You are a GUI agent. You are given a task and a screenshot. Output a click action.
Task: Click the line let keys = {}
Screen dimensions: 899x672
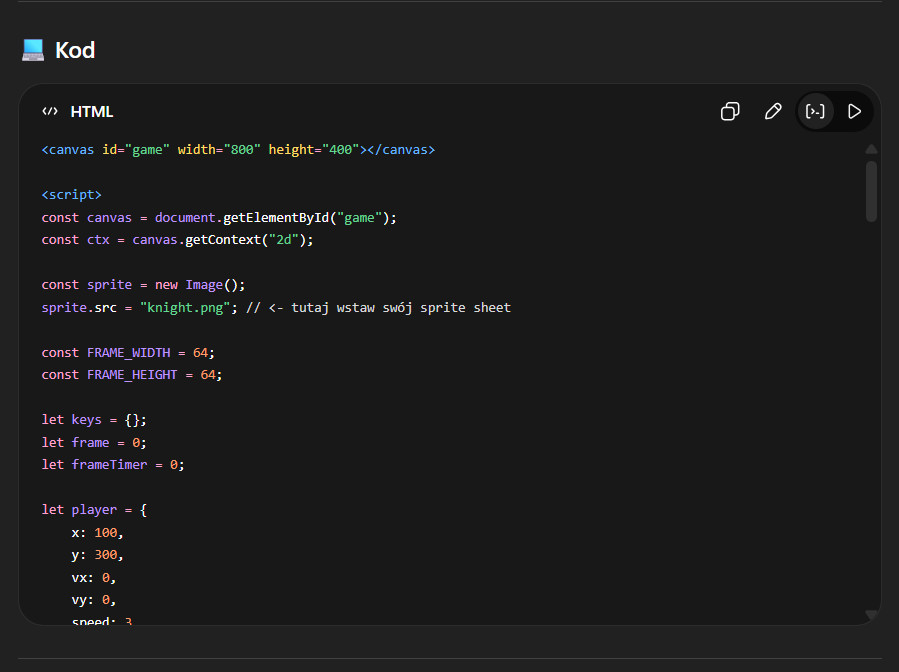(94, 420)
